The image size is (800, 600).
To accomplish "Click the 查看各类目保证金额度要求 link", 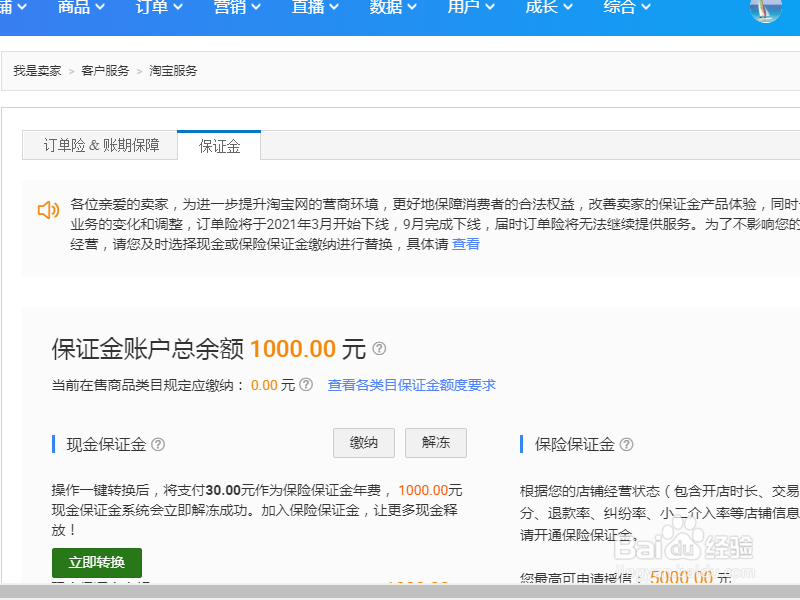I will (x=411, y=384).
